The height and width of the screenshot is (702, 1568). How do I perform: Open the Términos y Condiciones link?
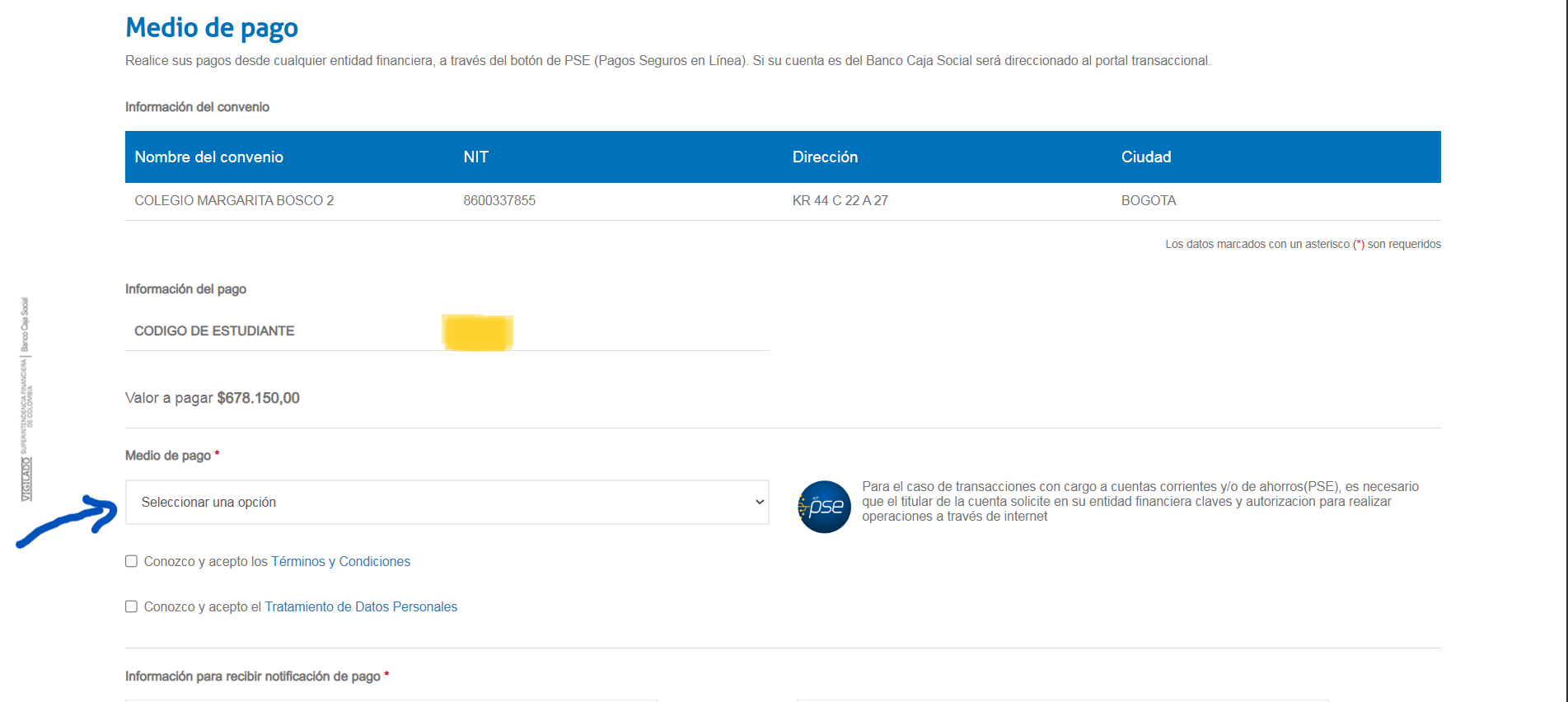coord(340,561)
